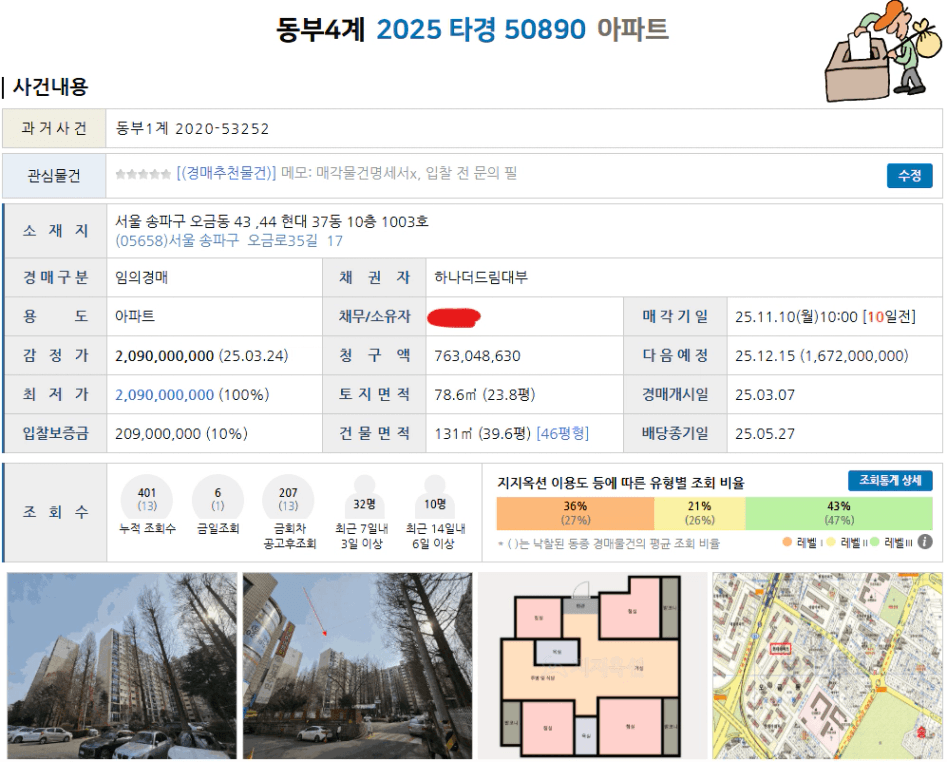Click the bidding cartoon icon at top right
Screen dimensions: 947x762
tap(880, 50)
